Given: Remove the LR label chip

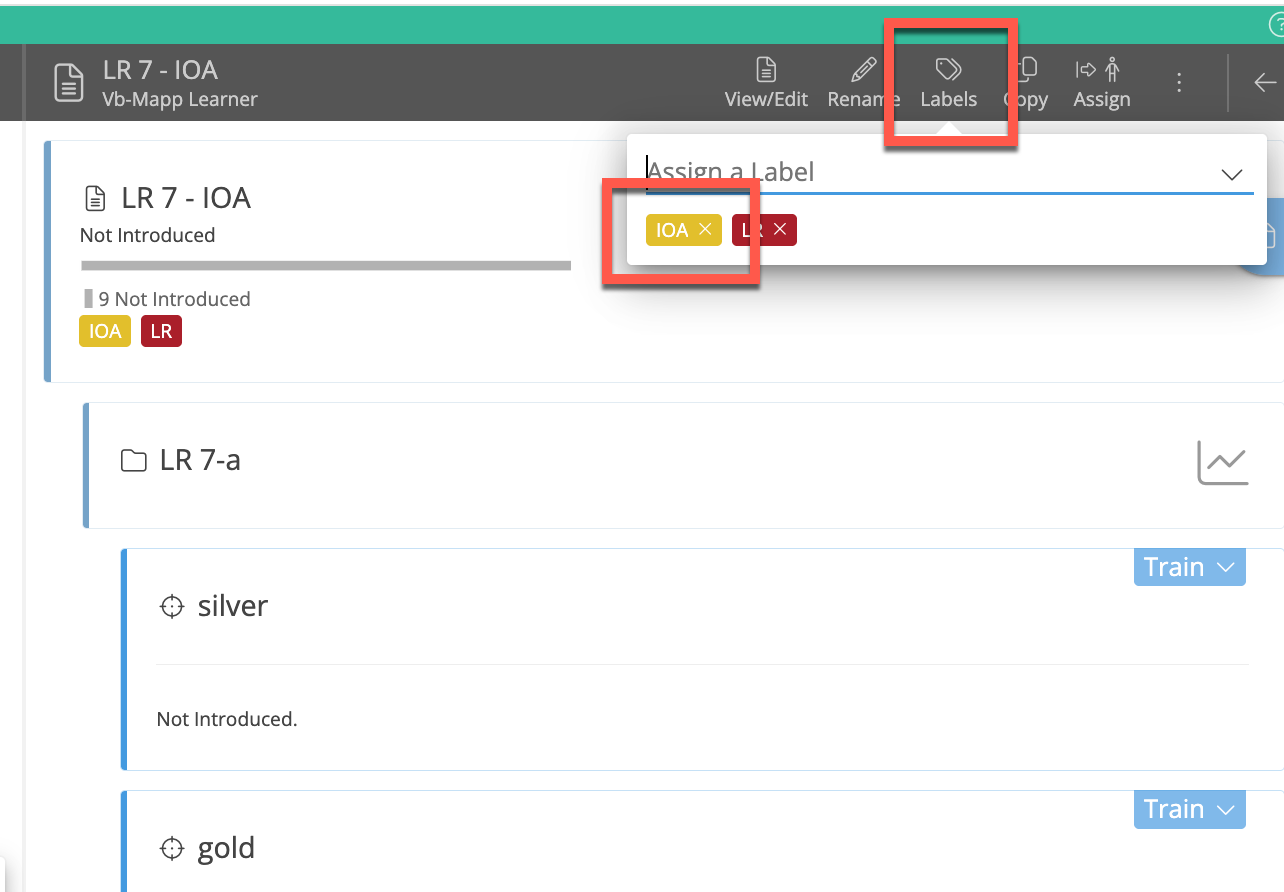Looking at the screenshot, I should (x=781, y=229).
